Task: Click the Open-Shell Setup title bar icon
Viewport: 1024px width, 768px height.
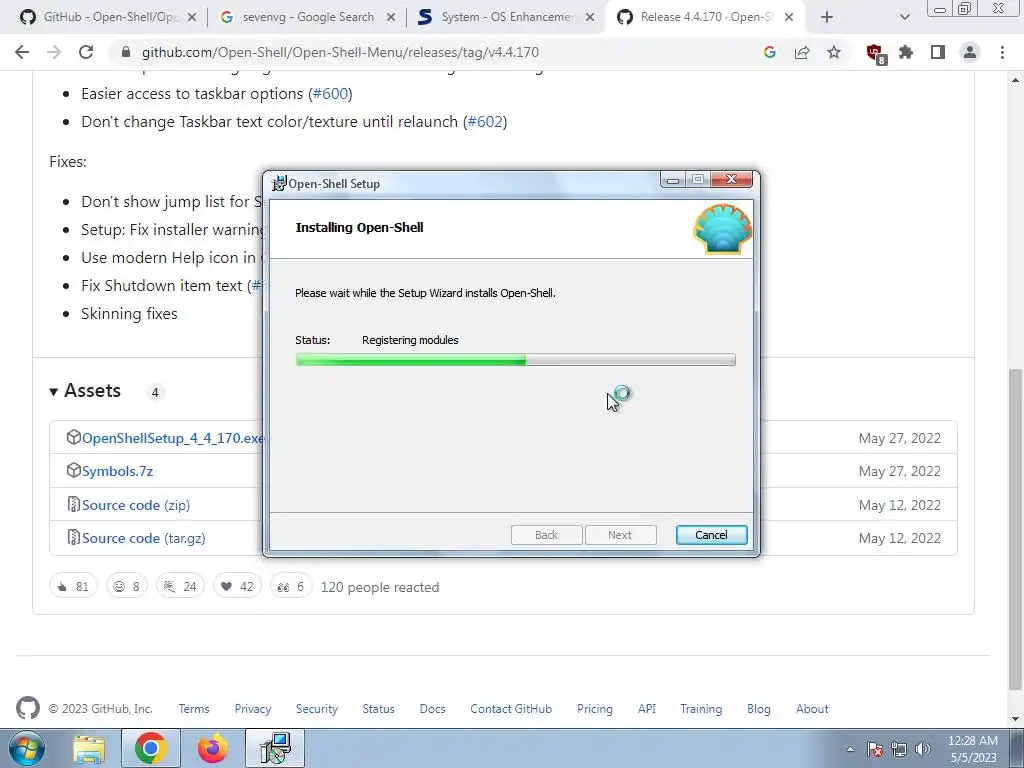Action: point(280,184)
